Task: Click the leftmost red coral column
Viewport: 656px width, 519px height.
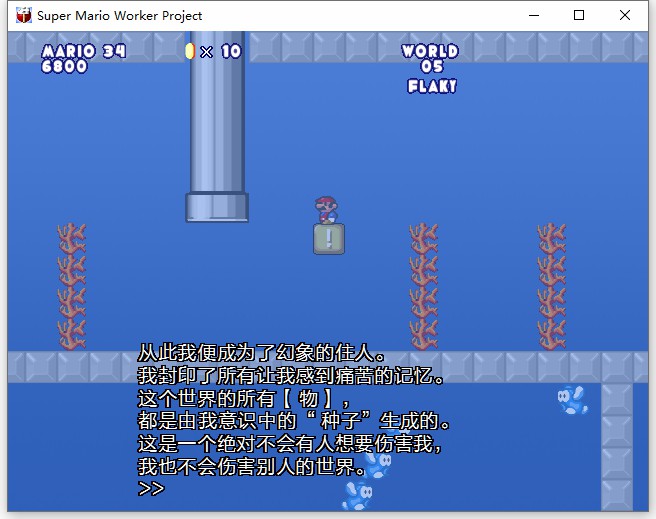Action: (x=72, y=287)
